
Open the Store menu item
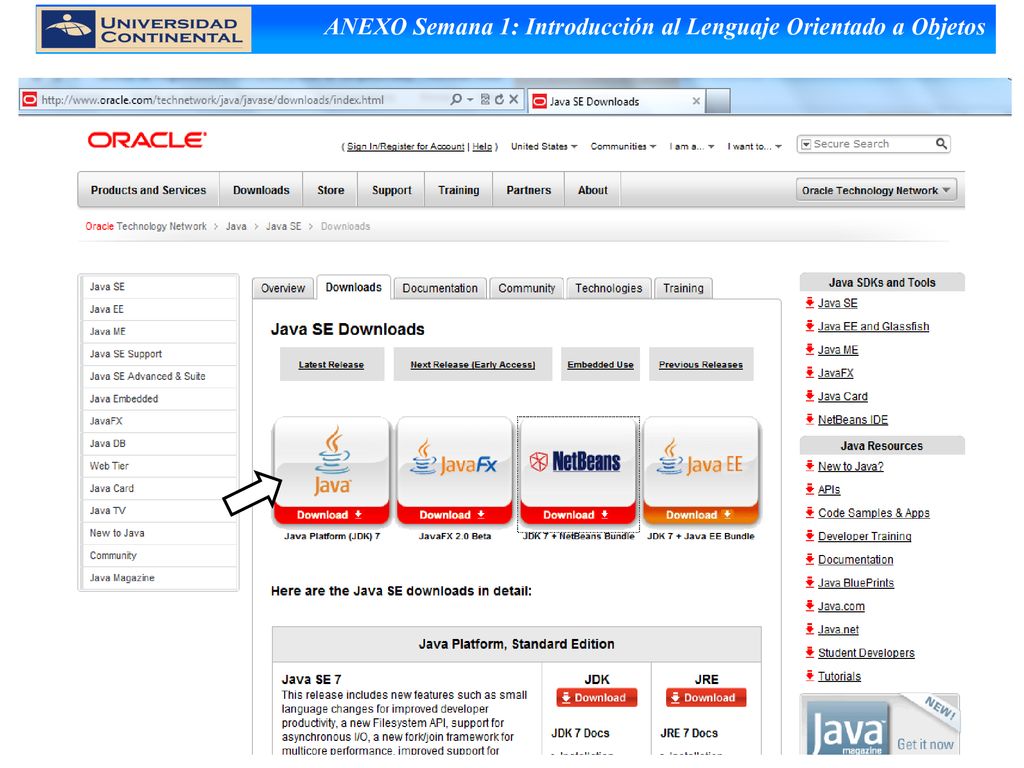tap(330, 190)
